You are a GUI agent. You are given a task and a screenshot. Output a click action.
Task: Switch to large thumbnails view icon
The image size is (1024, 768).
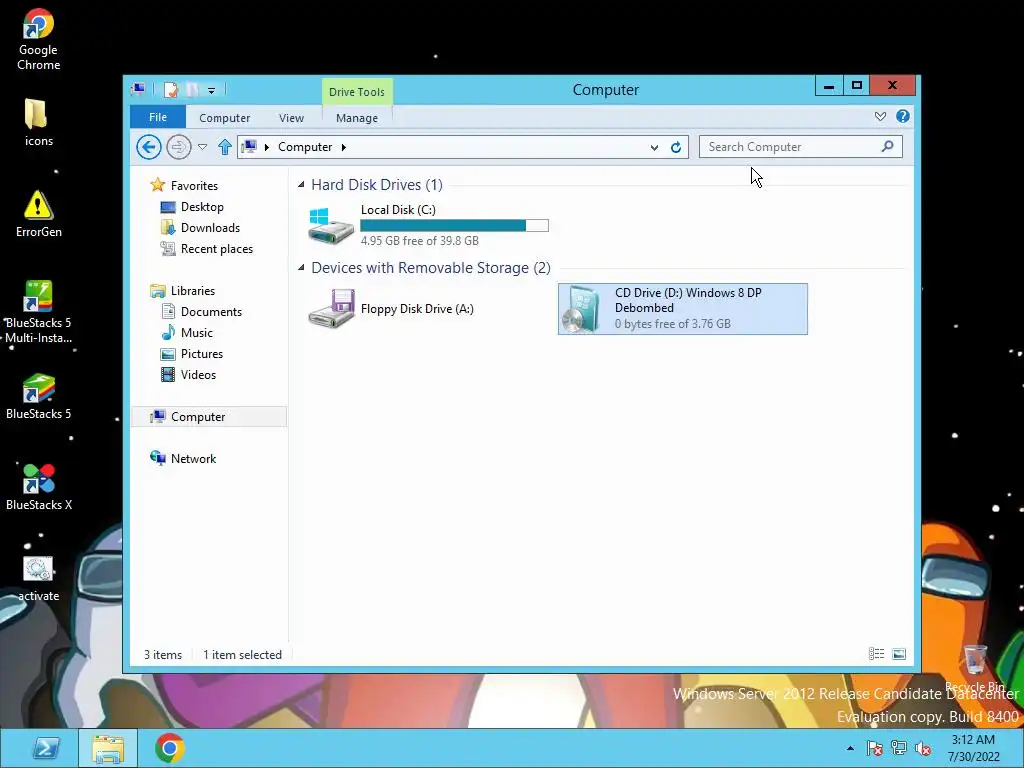pos(899,654)
